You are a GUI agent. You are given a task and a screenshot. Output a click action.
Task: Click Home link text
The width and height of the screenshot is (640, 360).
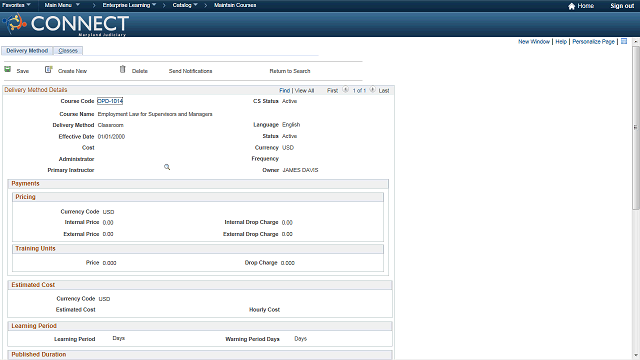(586, 6)
